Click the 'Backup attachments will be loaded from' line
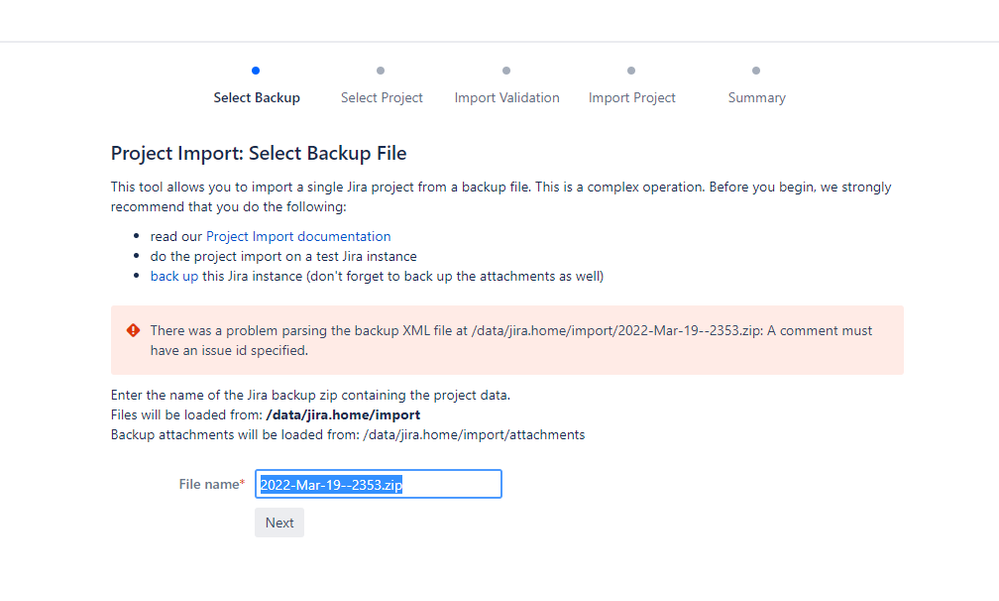 coord(348,435)
